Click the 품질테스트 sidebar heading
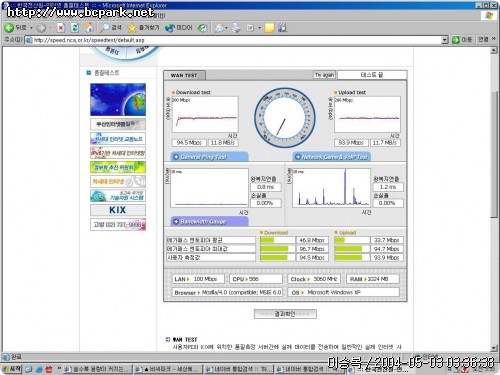Viewport: 500px width, 375px height. (107, 73)
